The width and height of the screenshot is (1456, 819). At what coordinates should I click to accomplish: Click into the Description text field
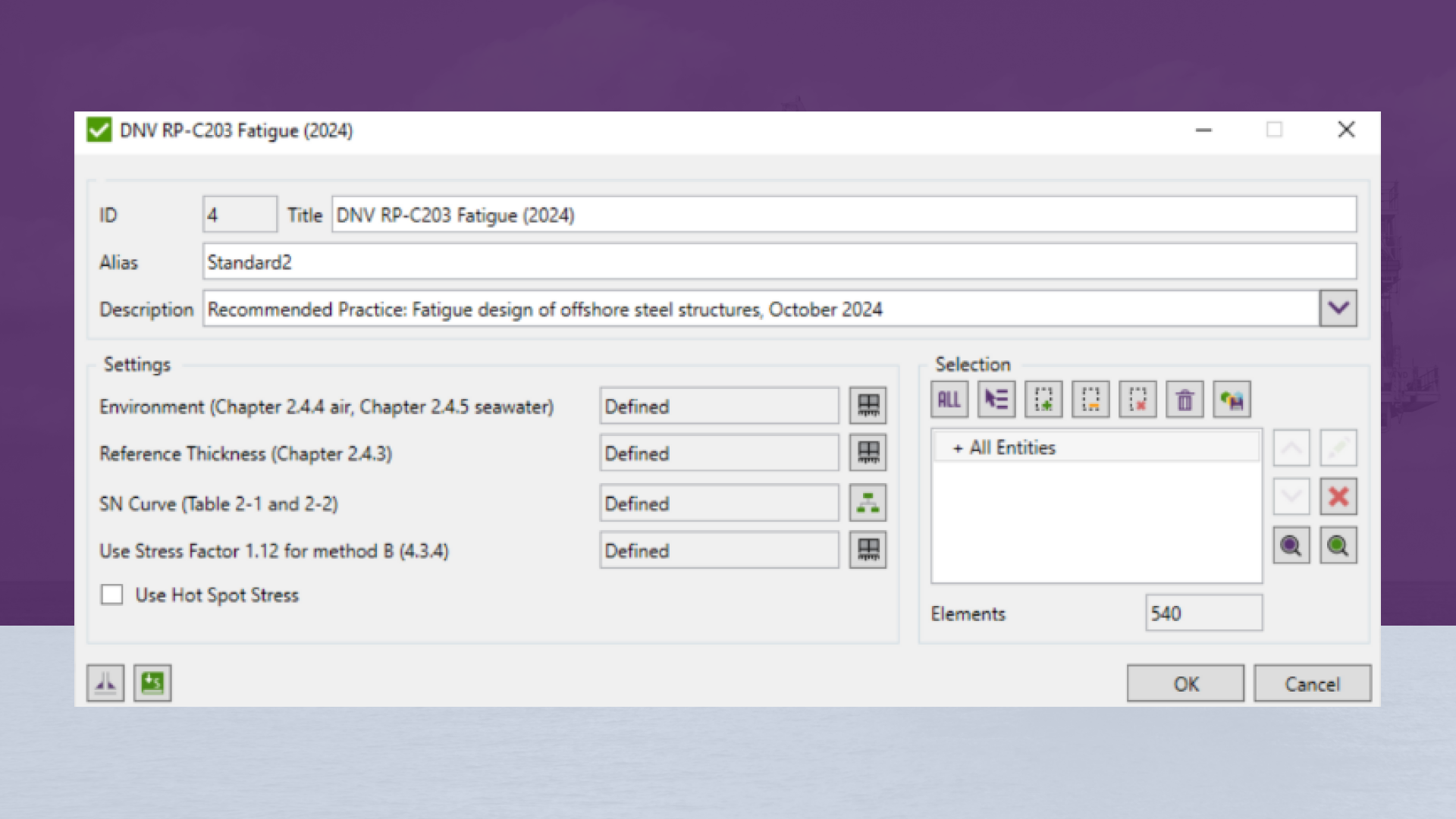[761, 309]
